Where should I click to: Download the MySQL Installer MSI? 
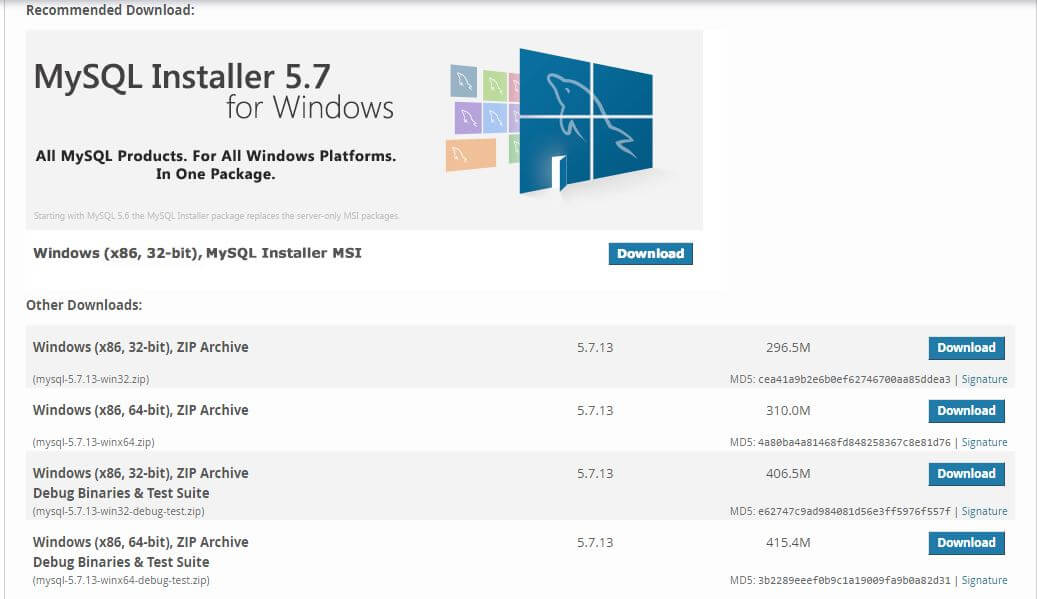[650, 254]
